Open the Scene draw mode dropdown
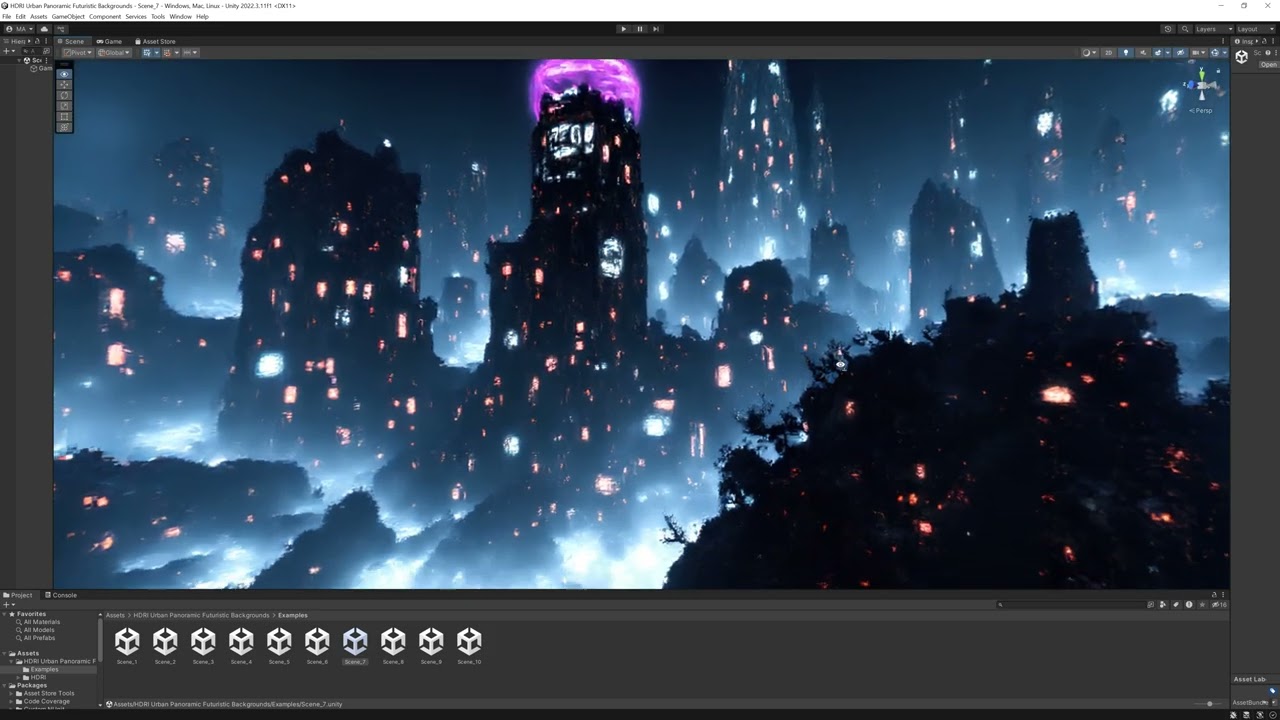The height and width of the screenshot is (720, 1280). (1088, 52)
